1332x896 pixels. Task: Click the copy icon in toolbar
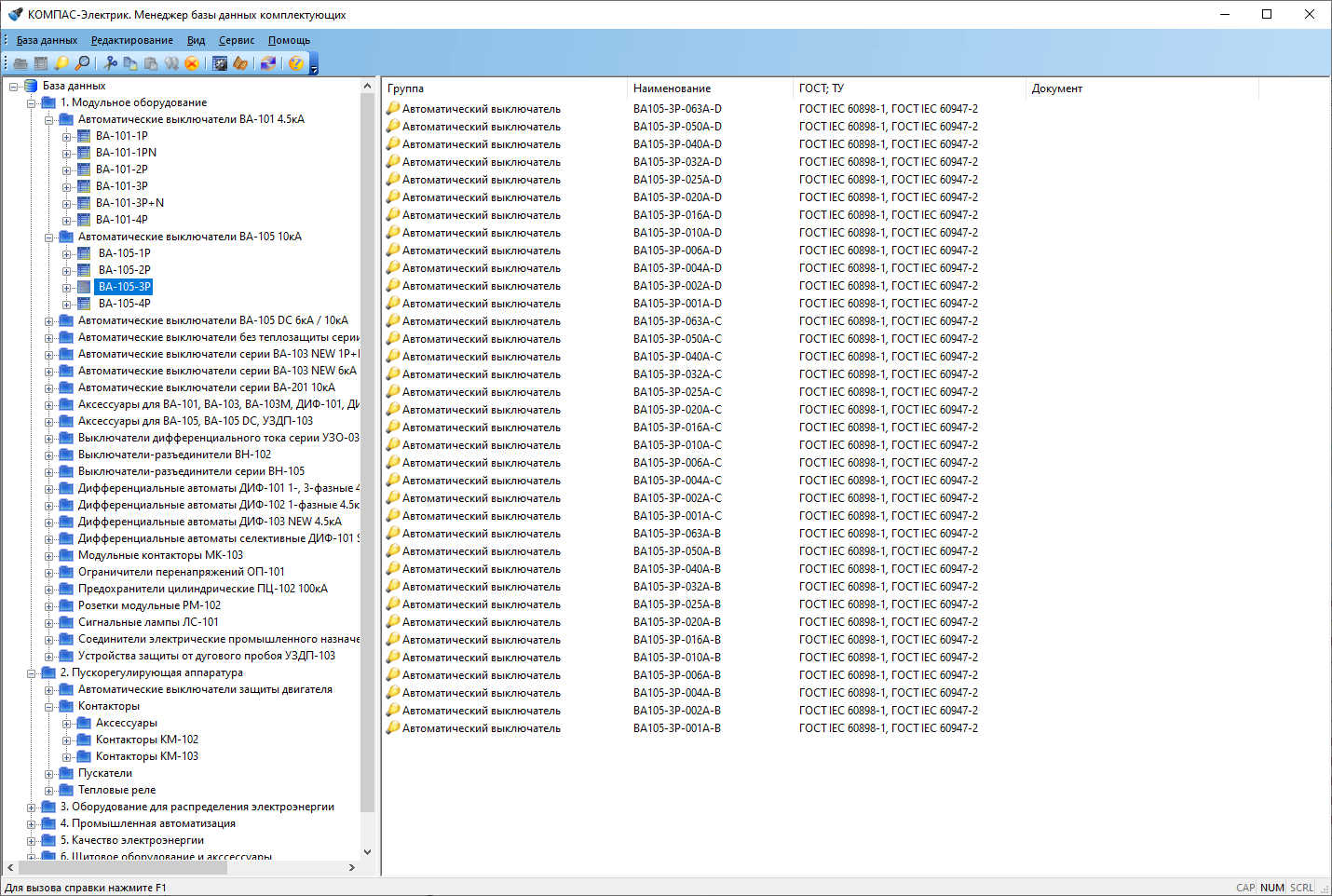pos(130,63)
